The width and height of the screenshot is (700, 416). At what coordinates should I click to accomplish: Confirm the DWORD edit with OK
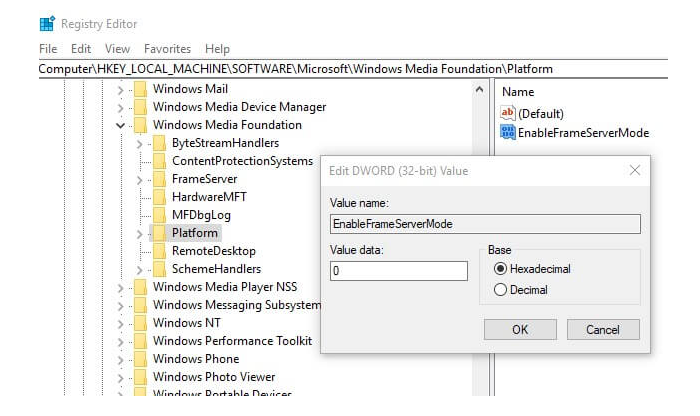[x=520, y=329]
